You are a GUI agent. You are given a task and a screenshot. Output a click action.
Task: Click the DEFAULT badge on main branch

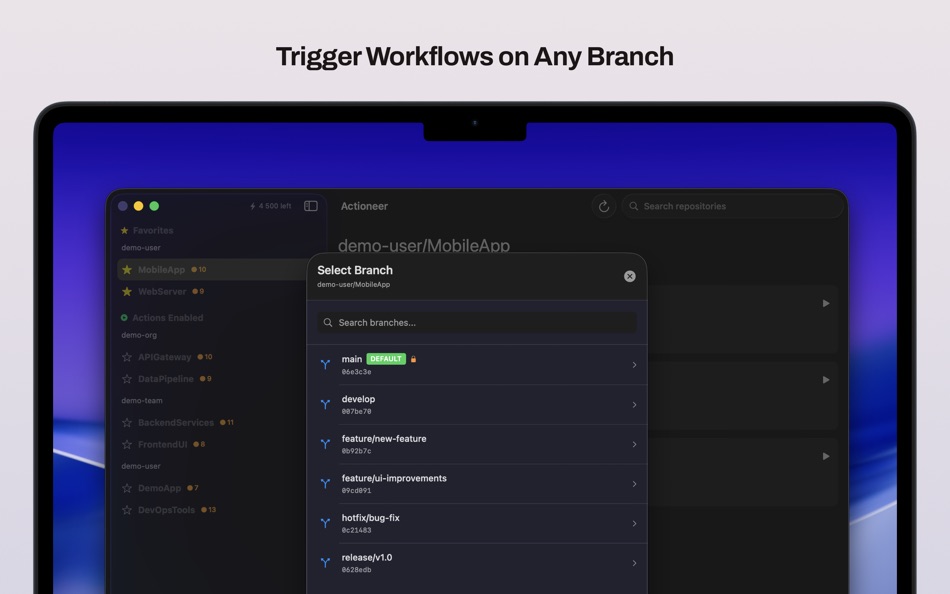click(387, 357)
